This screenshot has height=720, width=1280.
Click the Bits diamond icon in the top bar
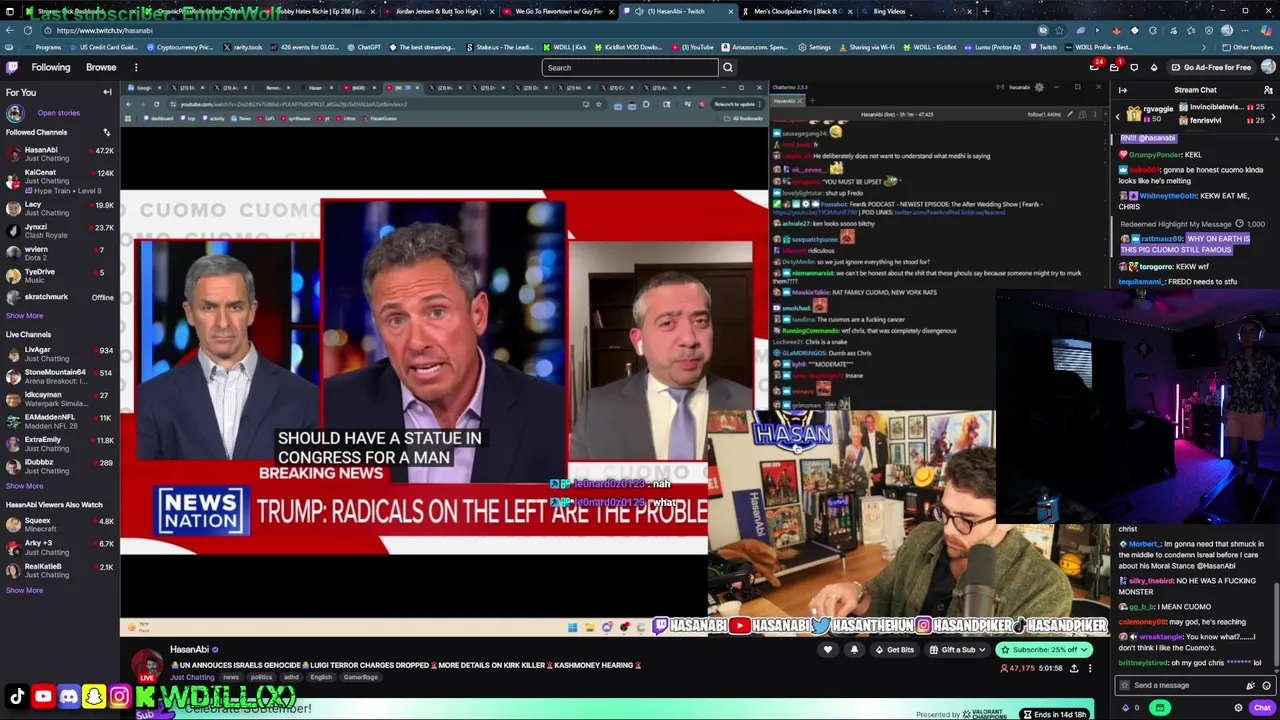[1154, 67]
